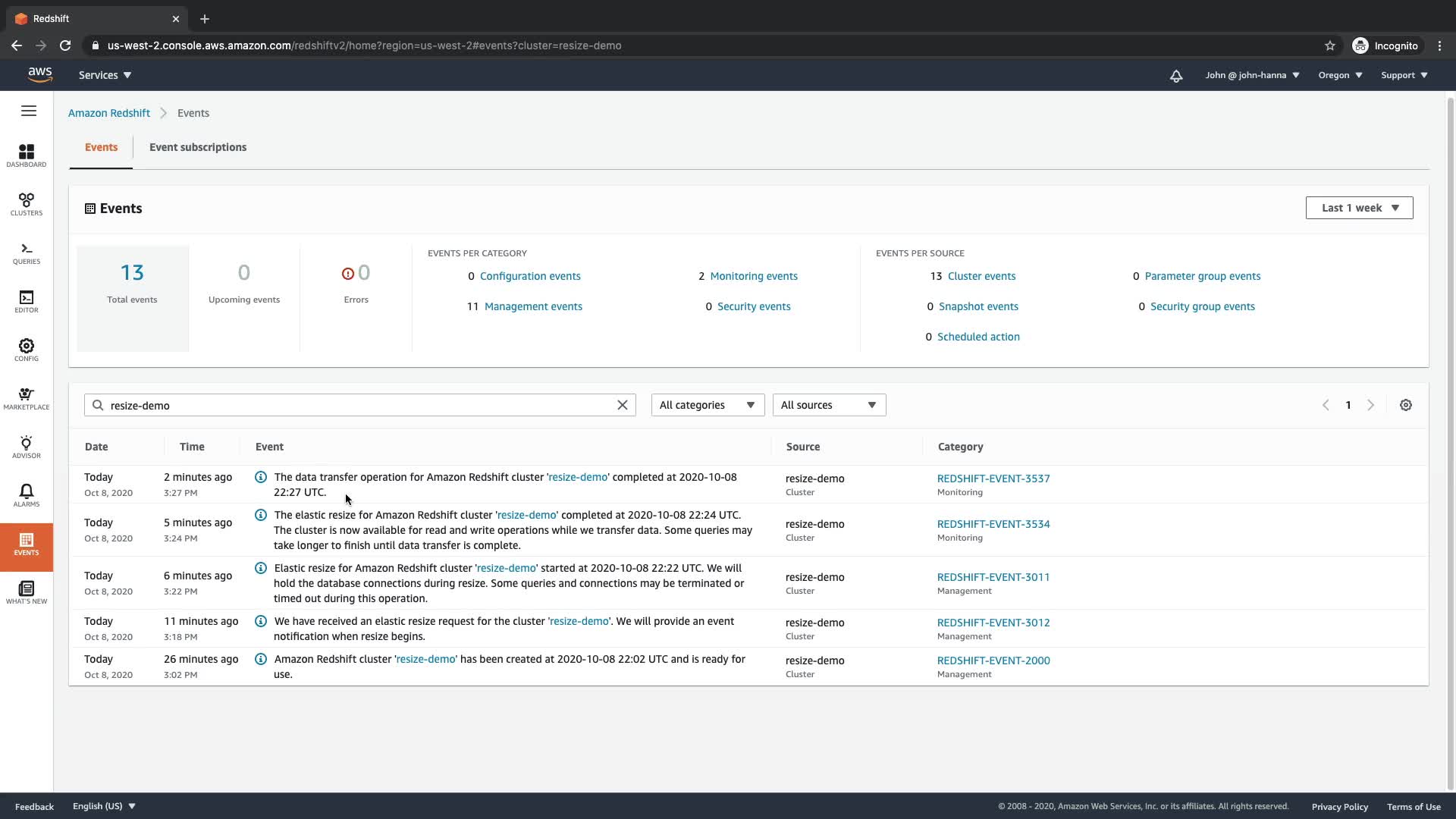This screenshot has height=819, width=1456.
Task: Expand the All categories dropdown
Action: pos(707,405)
